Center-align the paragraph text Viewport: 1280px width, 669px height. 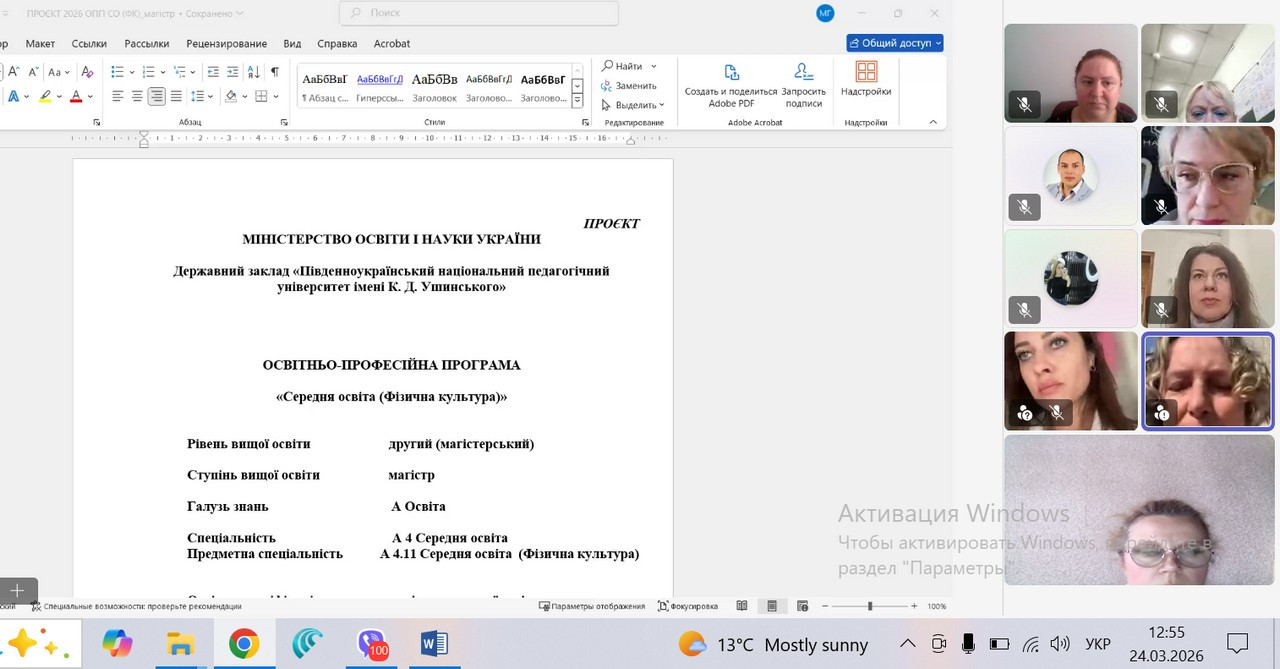coord(137,96)
